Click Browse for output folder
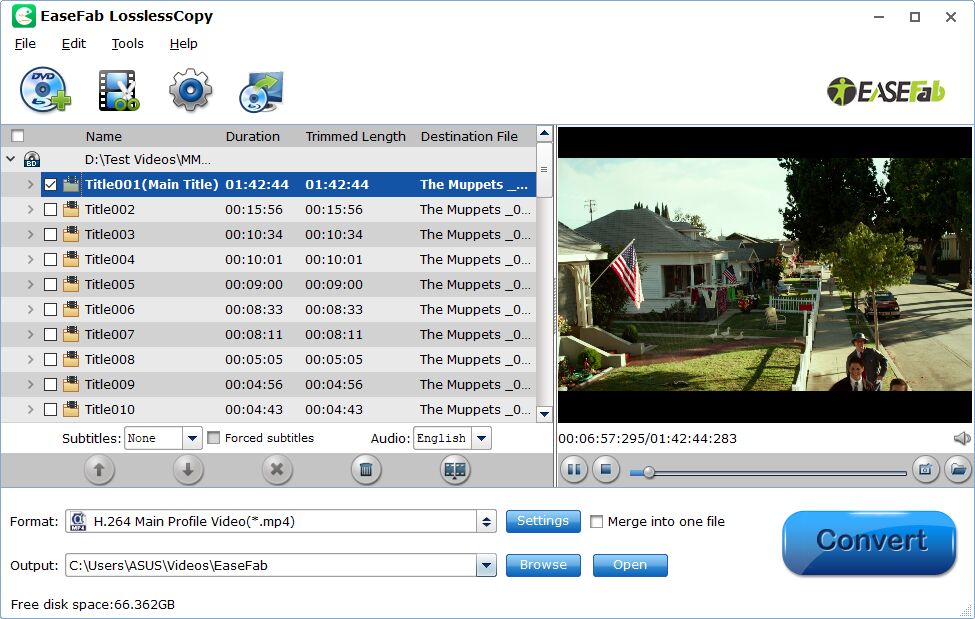Image resolution: width=975 pixels, height=619 pixels. pos(543,565)
